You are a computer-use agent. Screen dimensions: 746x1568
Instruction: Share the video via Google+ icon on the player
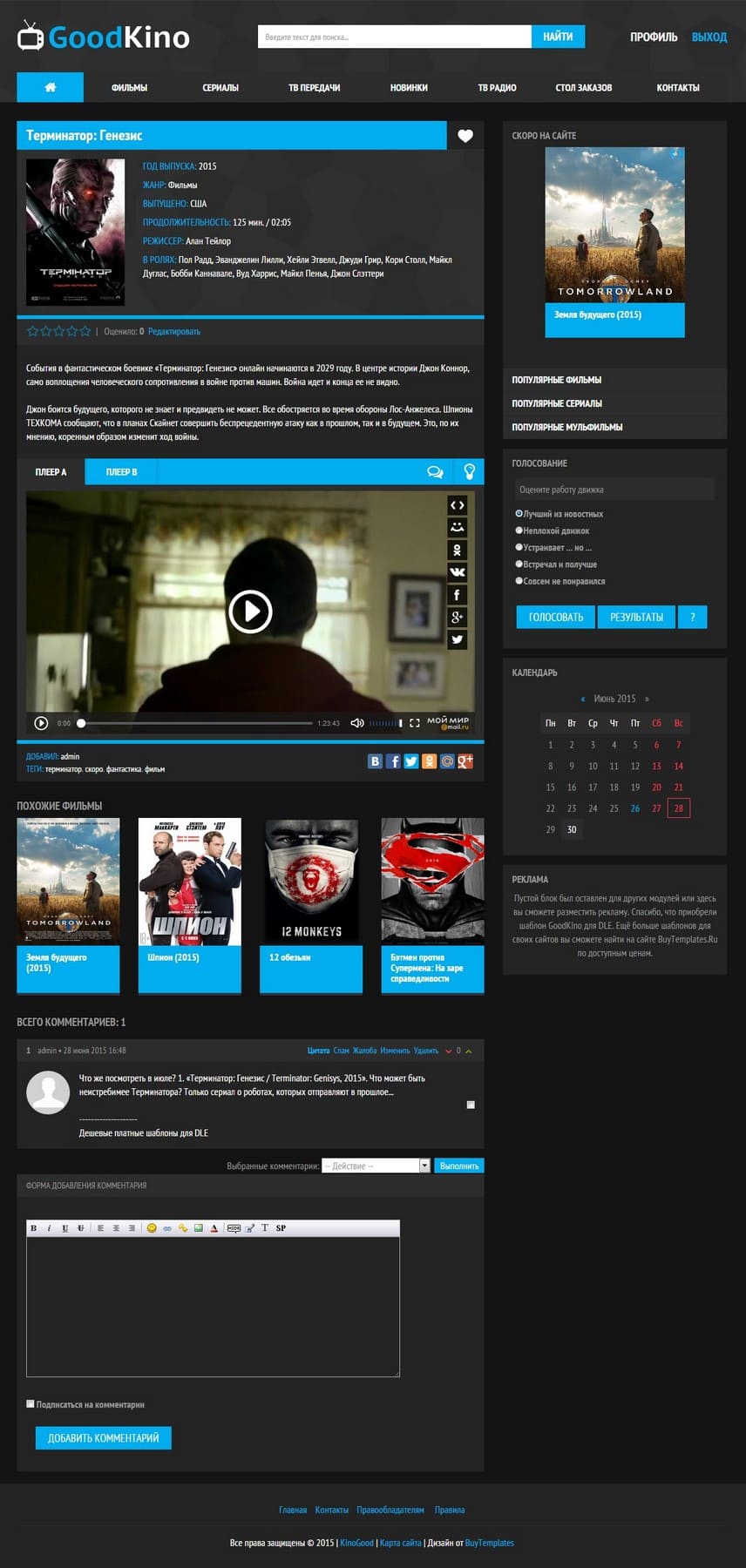click(x=457, y=618)
